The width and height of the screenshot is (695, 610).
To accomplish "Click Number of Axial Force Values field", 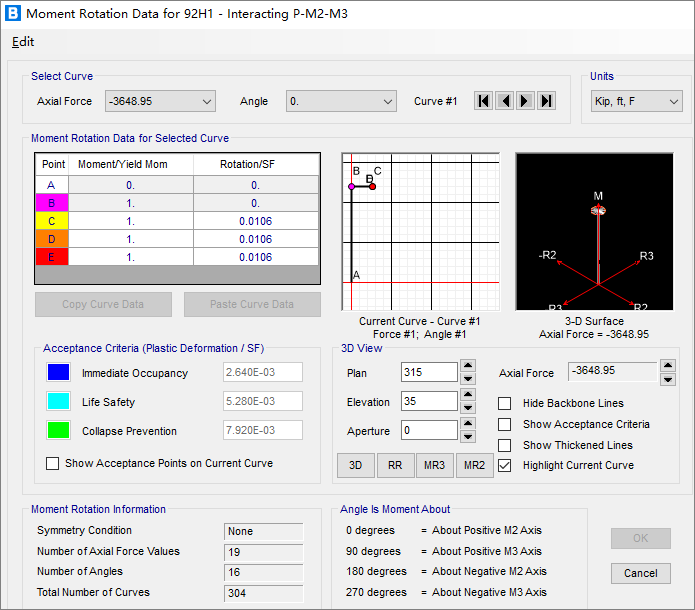I will [264, 552].
